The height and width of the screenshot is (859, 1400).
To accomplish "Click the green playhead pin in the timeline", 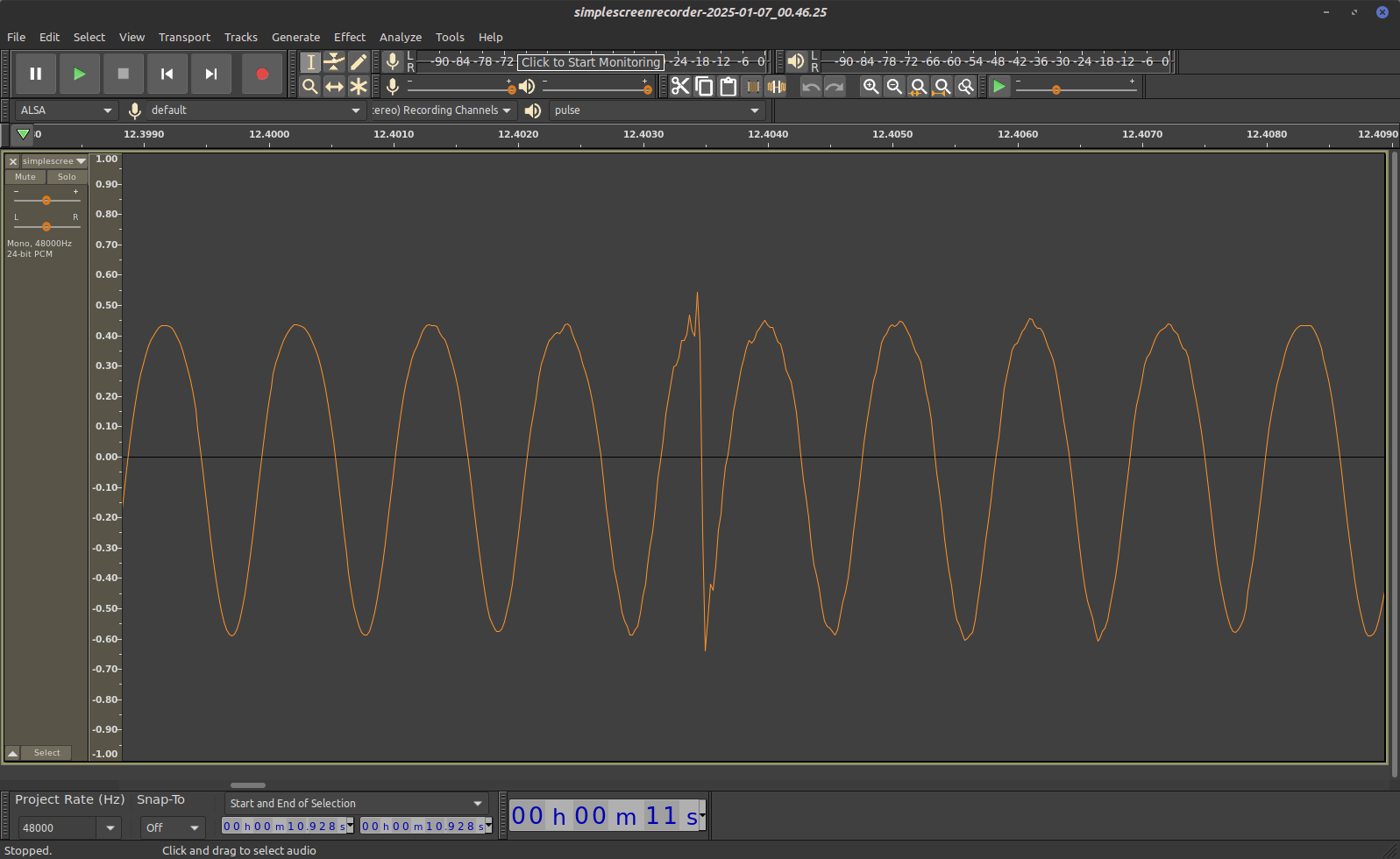I will point(24,134).
